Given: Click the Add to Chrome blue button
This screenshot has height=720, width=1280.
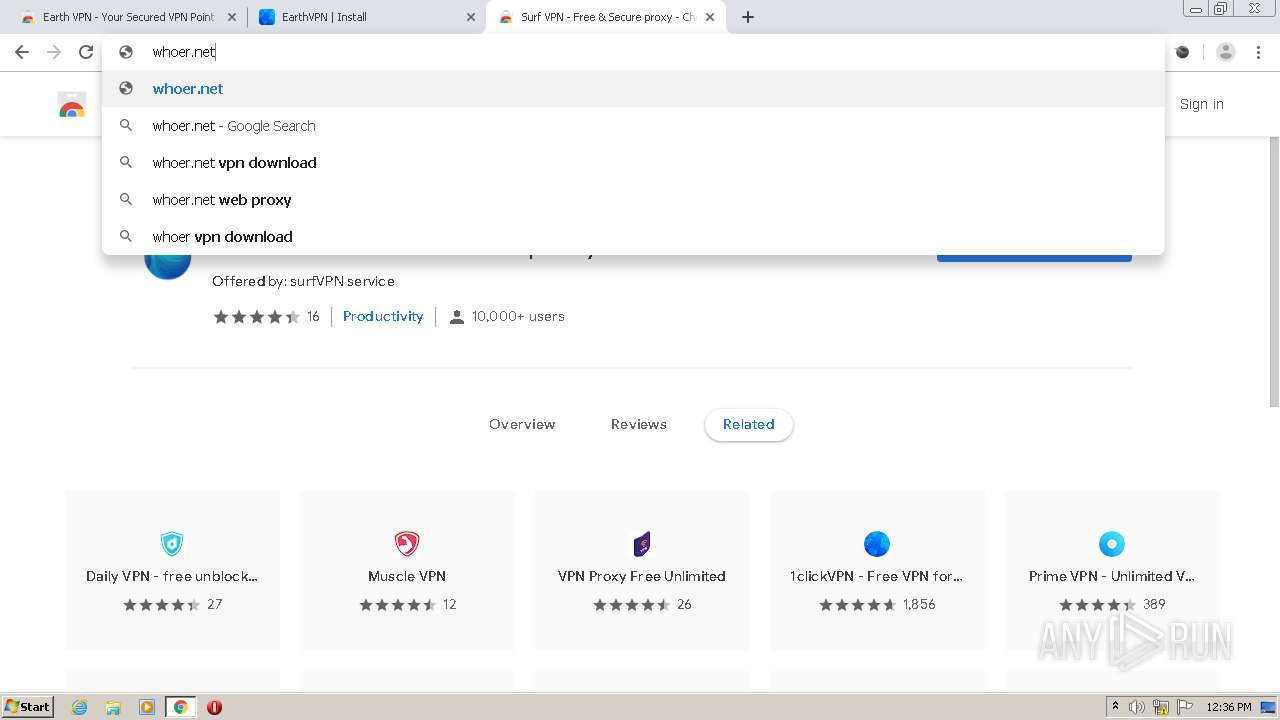Looking at the screenshot, I should coord(1034,258).
